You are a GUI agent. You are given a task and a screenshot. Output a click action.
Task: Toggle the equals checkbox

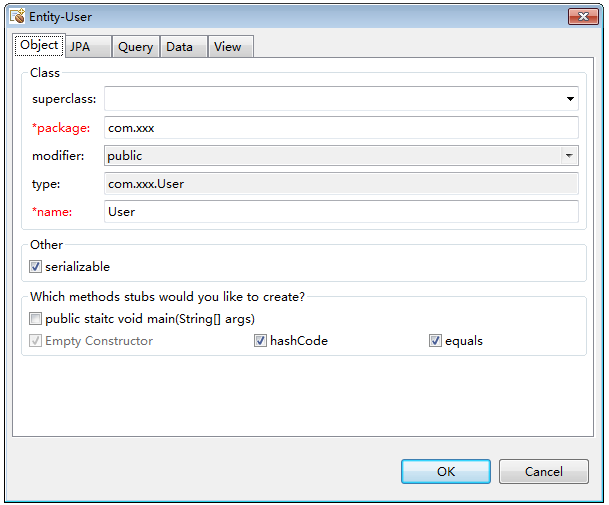pos(435,341)
